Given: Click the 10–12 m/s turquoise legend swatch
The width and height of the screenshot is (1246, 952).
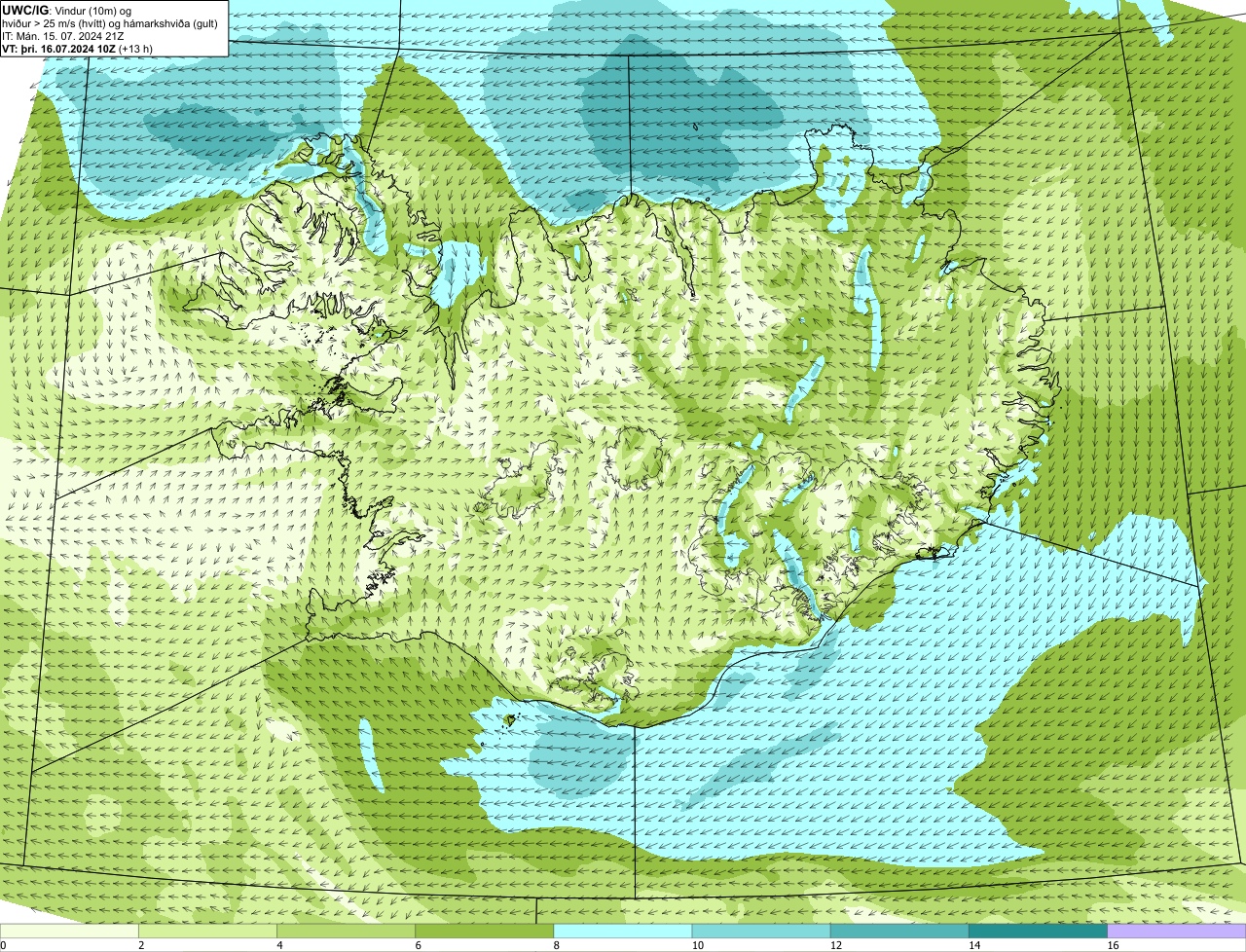Looking at the screenshot, I should click(x=761, y=931).
